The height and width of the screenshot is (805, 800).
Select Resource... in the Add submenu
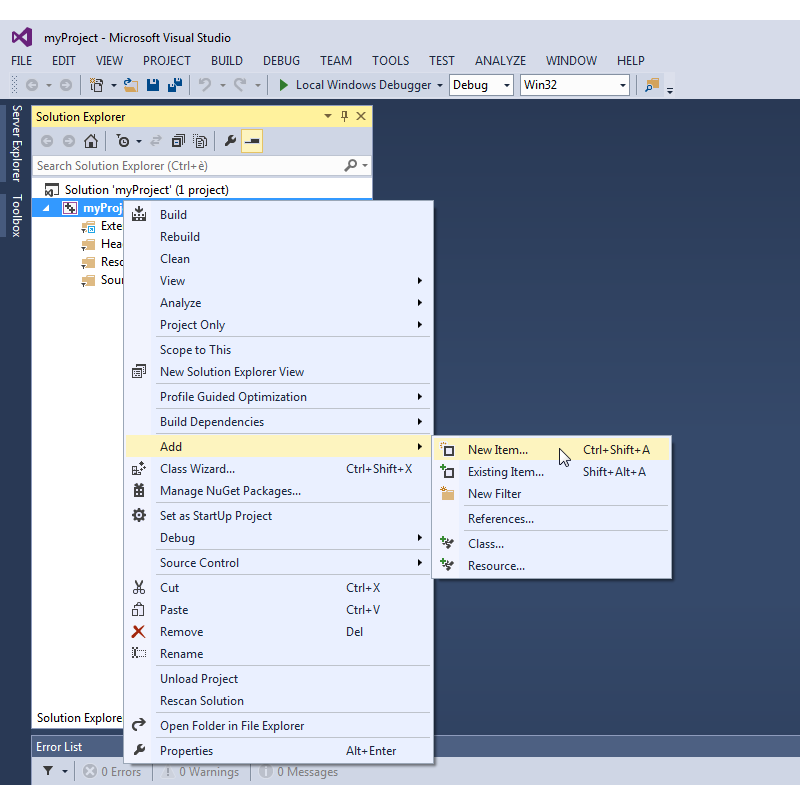552,566
